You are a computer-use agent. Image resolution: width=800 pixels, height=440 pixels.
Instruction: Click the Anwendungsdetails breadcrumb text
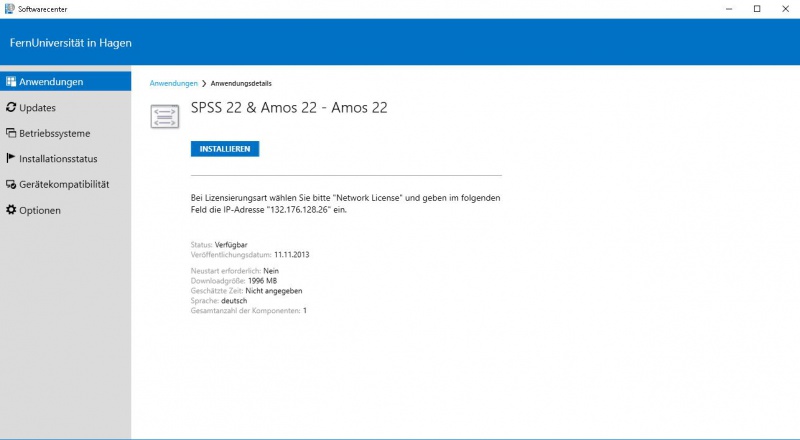[x=241, y=83]
